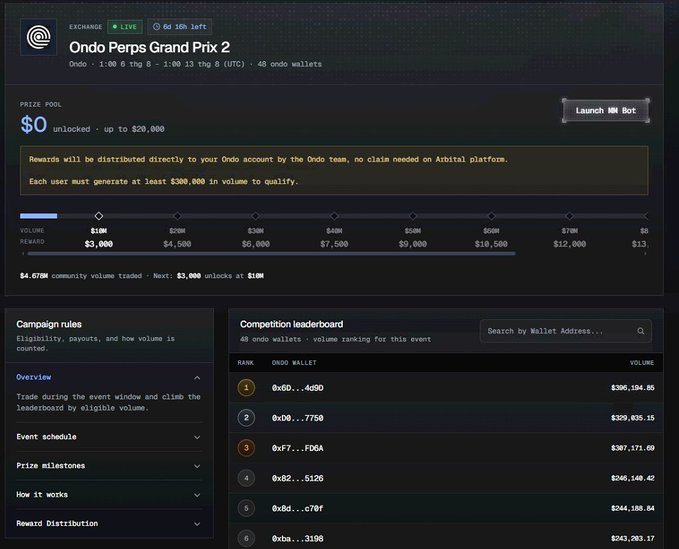Click the silver rank 2 medal
This screenshot has width=679, height=549.
[x=246, y=418]
